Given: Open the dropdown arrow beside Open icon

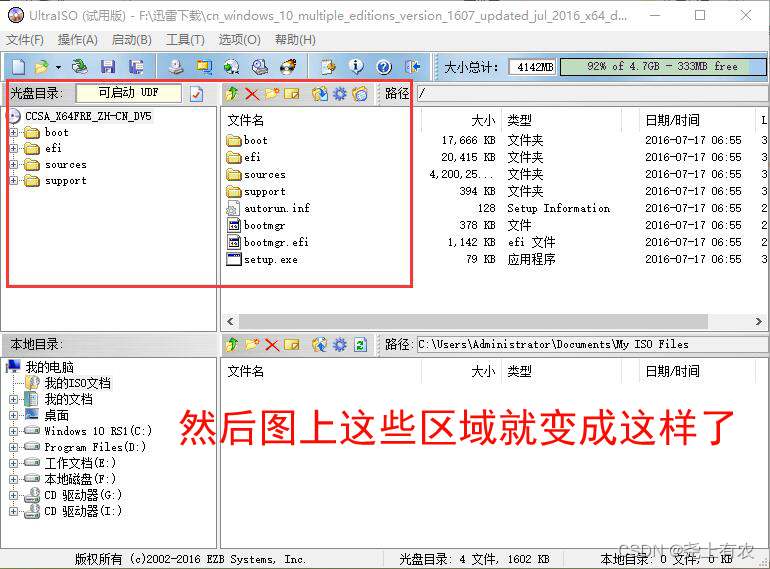Looking at the screenshot, I should tap(58, 67).
